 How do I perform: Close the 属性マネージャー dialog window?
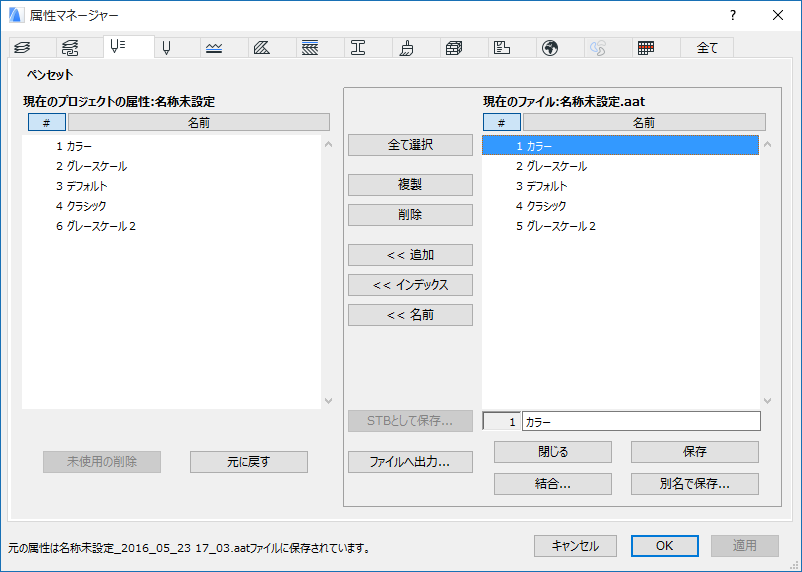[x=778, y=15]
